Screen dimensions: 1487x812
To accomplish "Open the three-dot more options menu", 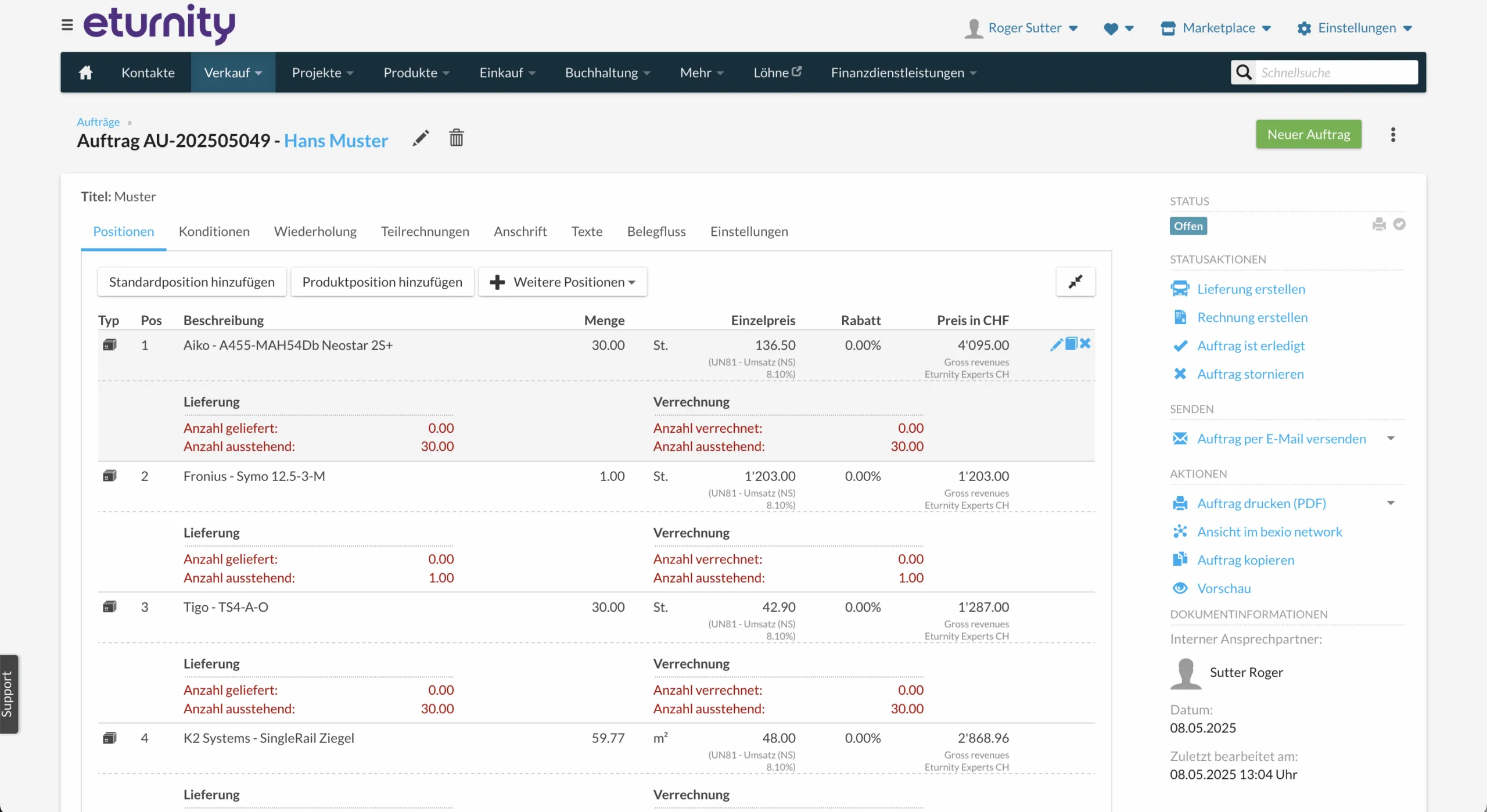I will coord(1393,135).
